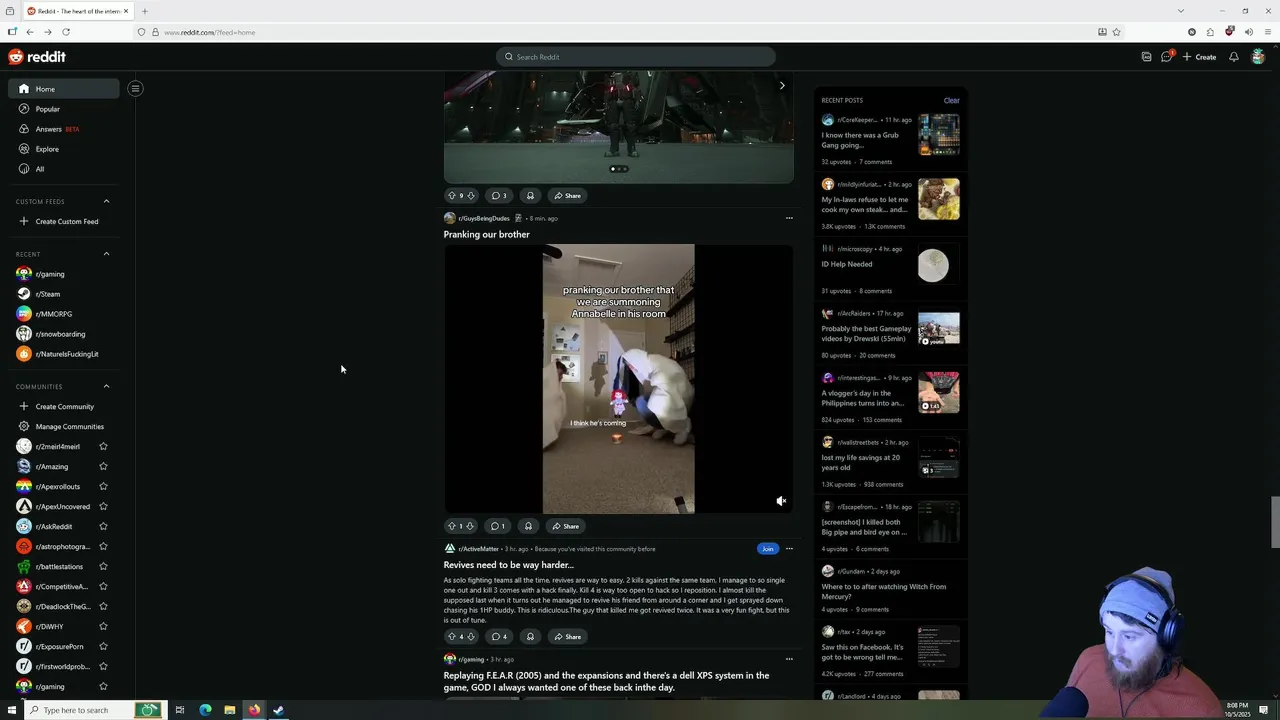Open Windows Task View in taskbar
Image resolution: width=1280 pixels, height=720 pixels.
180,710
